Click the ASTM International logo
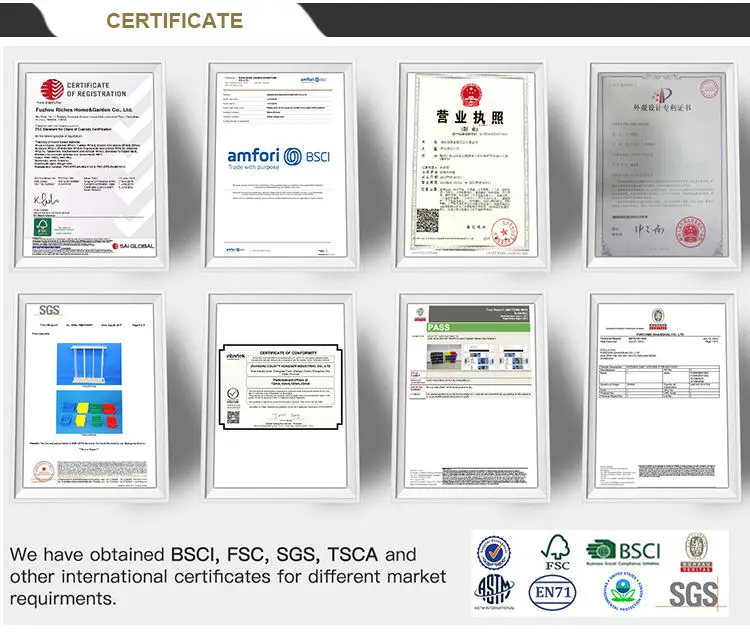 (x=495, y=592)
